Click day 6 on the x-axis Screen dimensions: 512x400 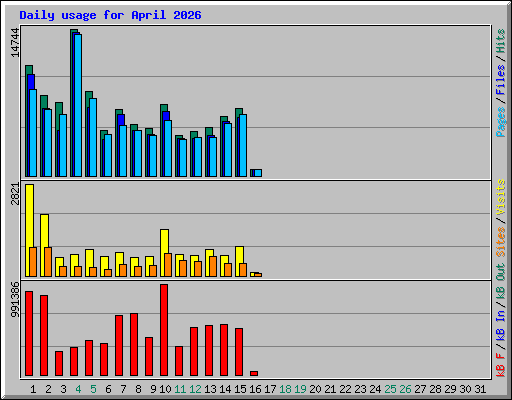pos(108,389)
